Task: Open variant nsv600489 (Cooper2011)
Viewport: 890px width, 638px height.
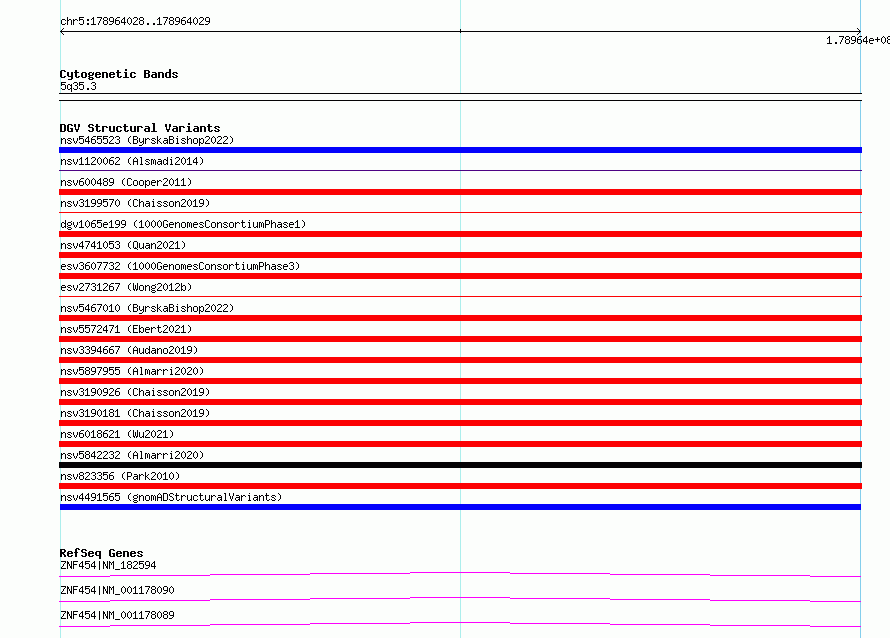Action: 126,182
